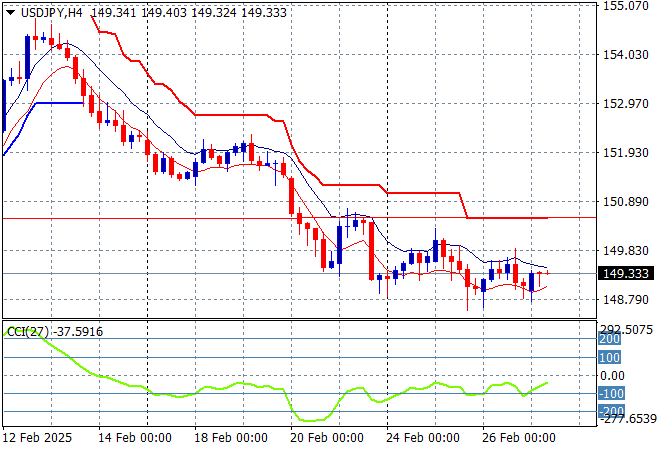Select the 26 Feb 00:00 time label
The height and width of the screenshot is (450, 660).
519,438
